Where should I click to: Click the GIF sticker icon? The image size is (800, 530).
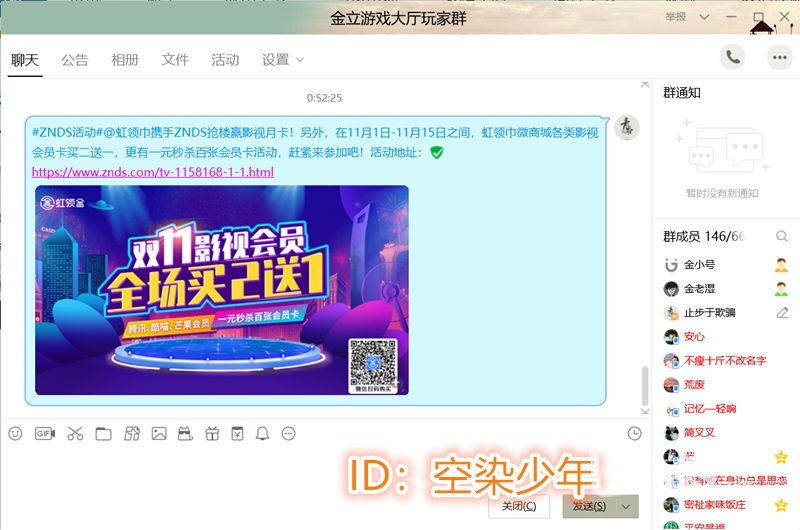tap(44, 434)
